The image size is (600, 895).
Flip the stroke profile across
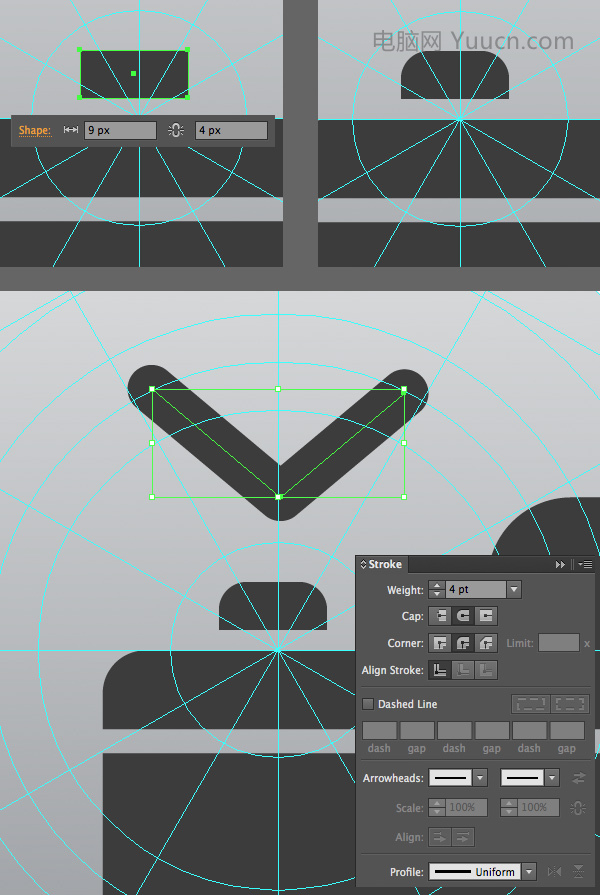coord(578,872)
